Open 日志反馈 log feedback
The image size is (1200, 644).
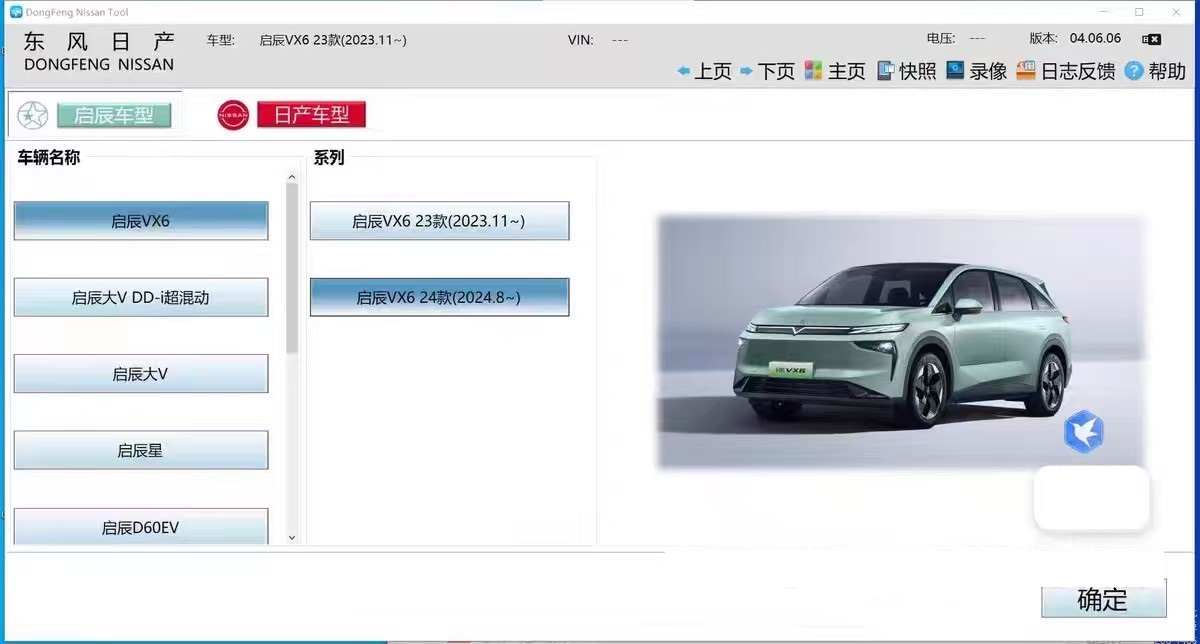pos(1065,71)
